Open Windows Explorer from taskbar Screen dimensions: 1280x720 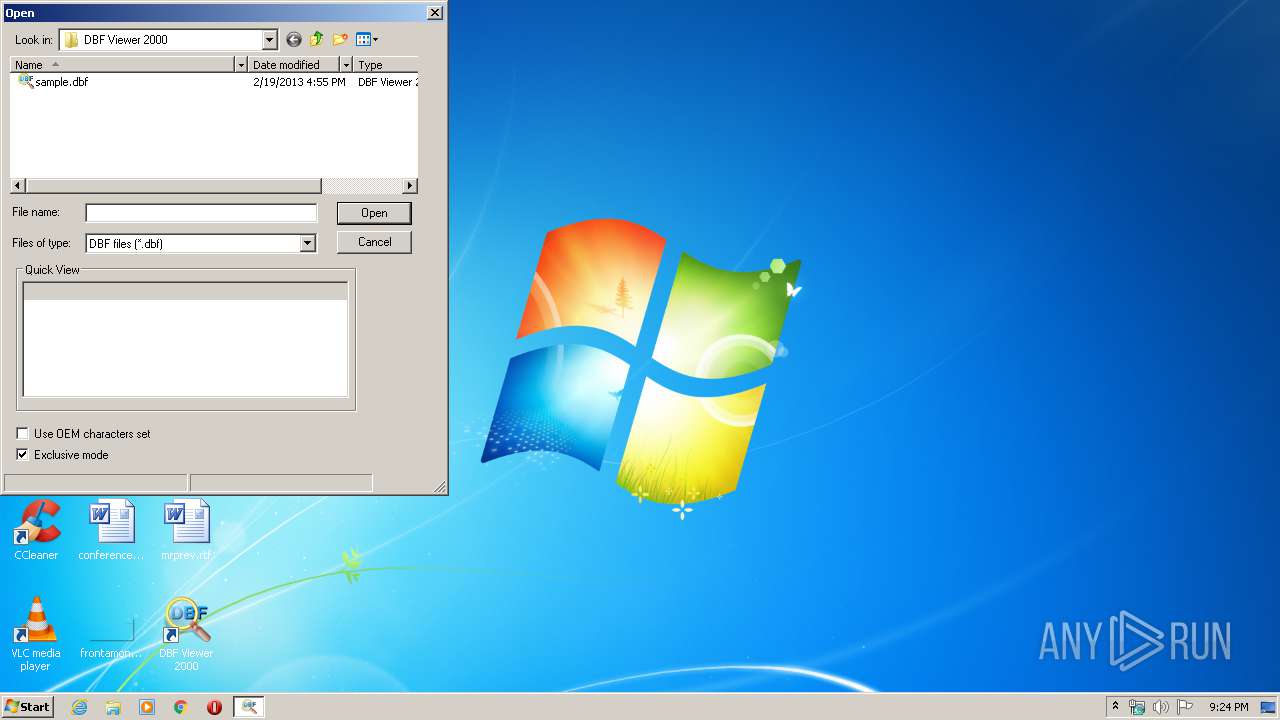coord(113,707)
